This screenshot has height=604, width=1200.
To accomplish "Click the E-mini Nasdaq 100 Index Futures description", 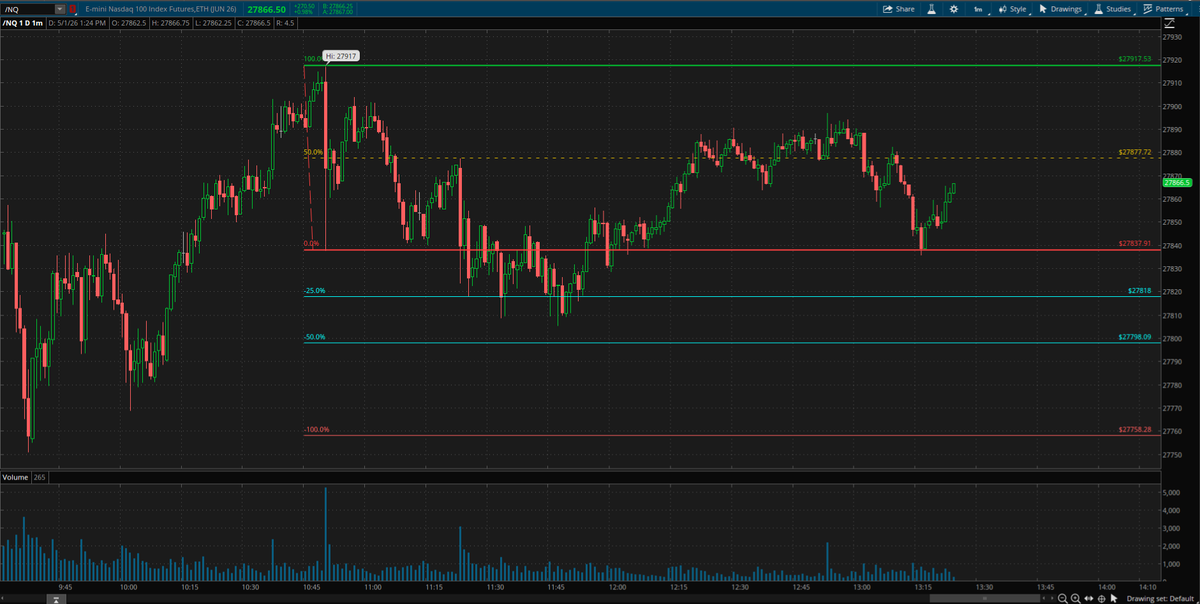I will click(x=160, y=8).
